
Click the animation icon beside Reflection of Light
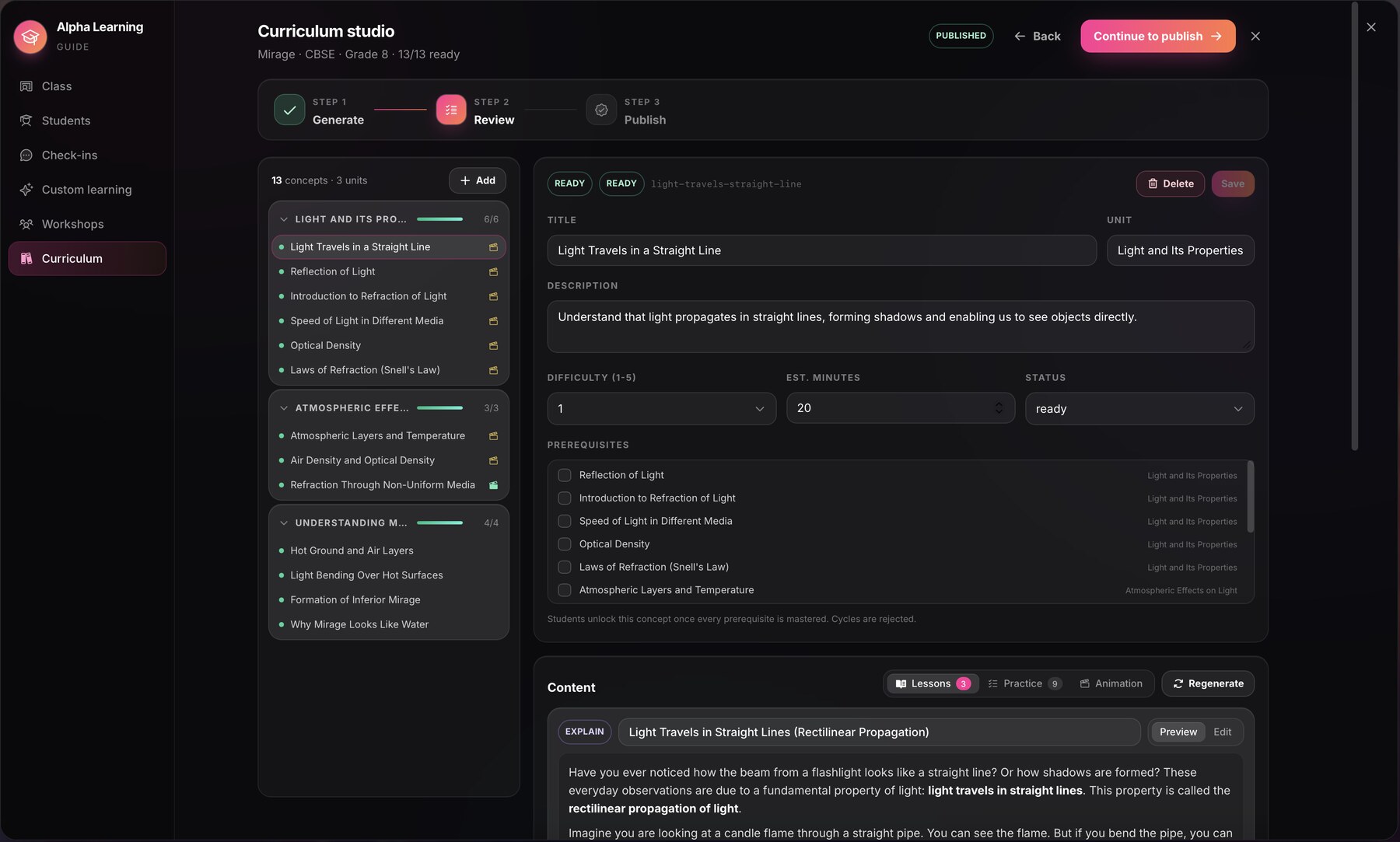pyautogui.click(x=493, y=272)
